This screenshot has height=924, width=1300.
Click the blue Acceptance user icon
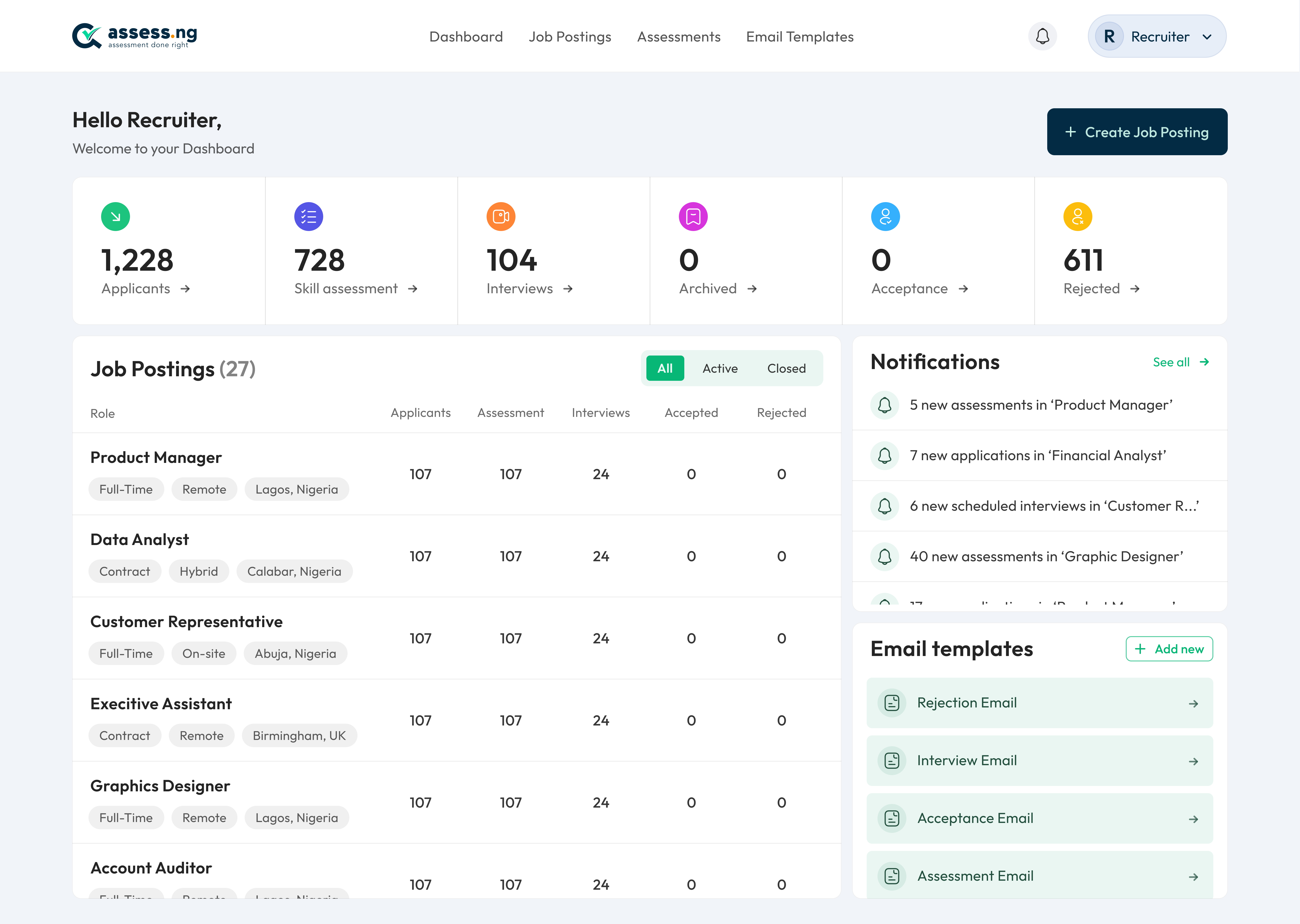pyautogui.click(x=886, y=217)
